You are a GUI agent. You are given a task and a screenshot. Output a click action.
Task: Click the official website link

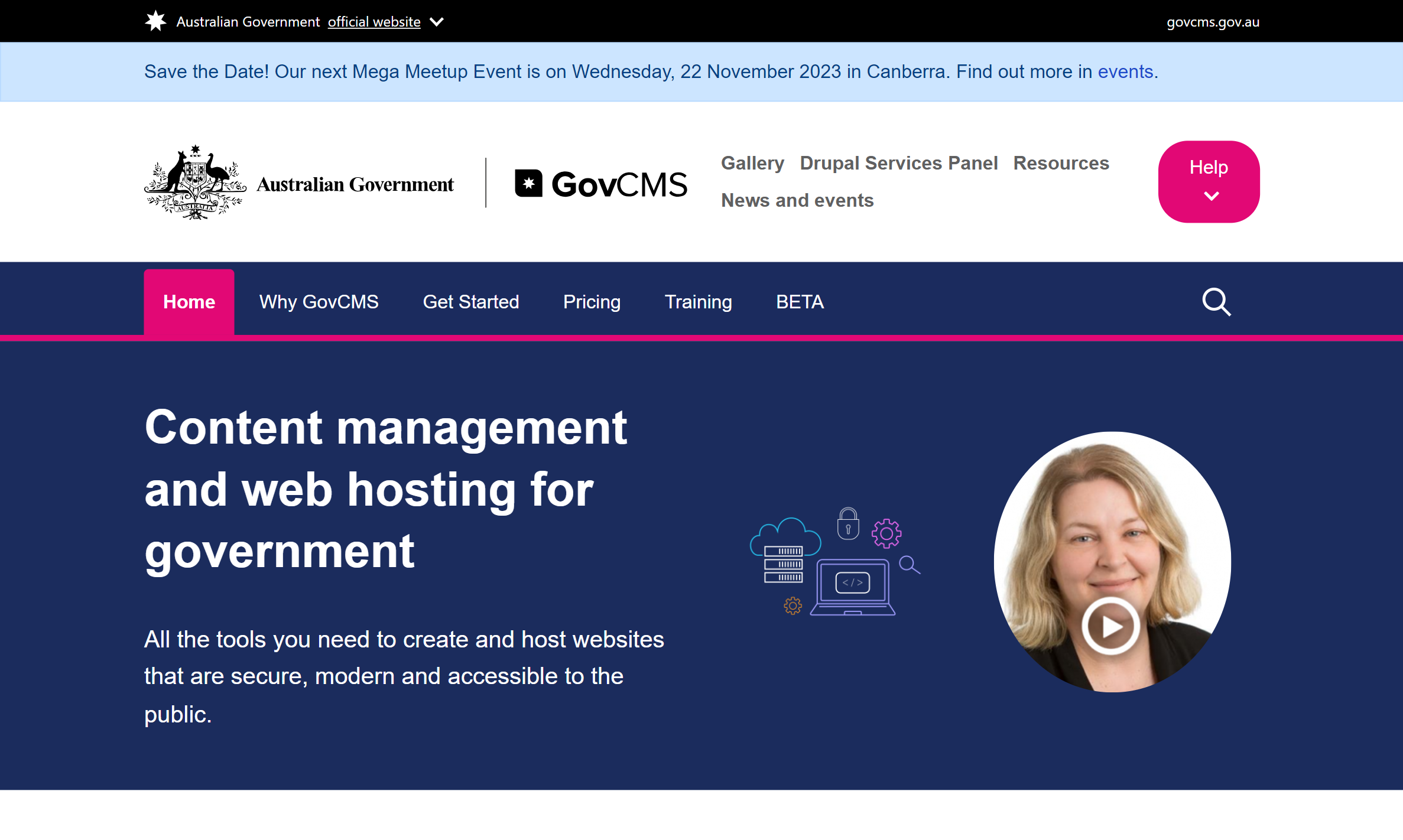coord(374,22)
